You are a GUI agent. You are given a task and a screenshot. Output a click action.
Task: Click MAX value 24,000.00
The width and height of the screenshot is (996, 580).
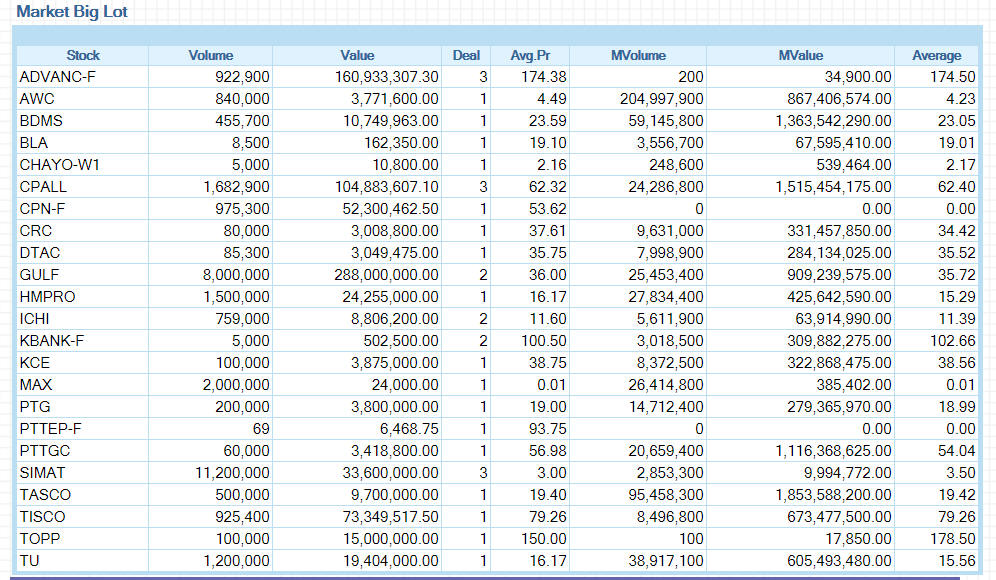tap(405, 385)
